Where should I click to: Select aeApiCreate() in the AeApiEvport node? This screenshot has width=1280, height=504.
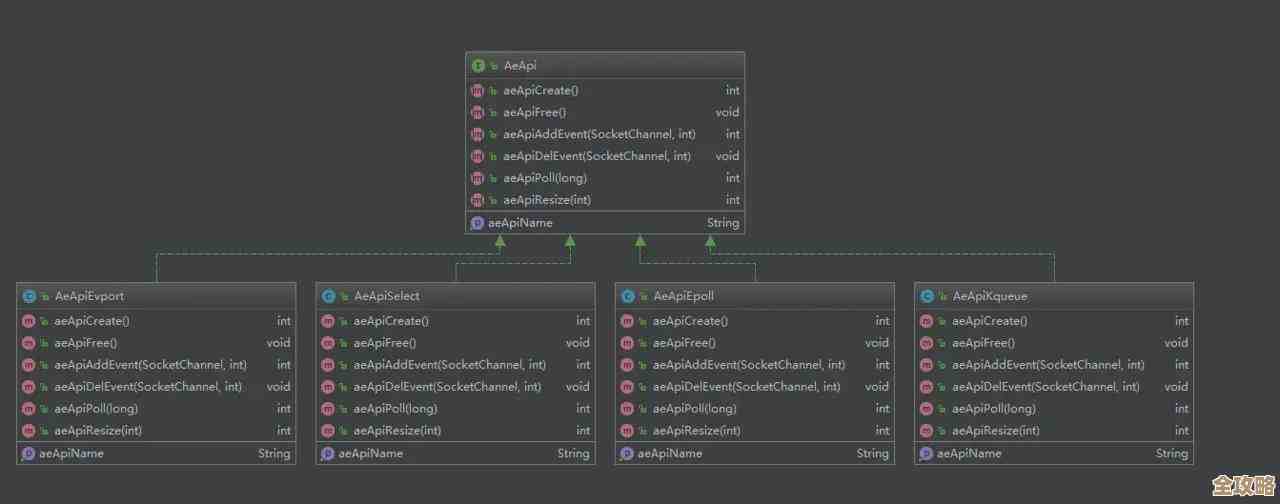click(x=91, y=321)
